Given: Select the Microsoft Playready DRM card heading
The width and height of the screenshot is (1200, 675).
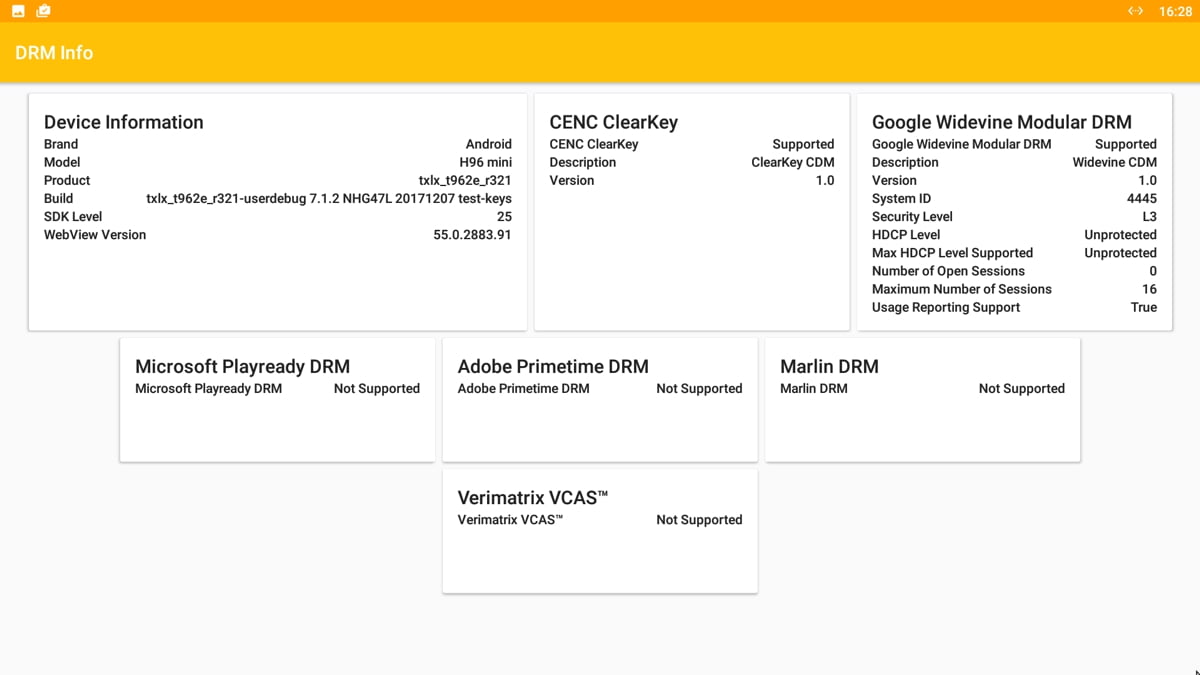Looking at the screenshot, I should tap(242, 366).
